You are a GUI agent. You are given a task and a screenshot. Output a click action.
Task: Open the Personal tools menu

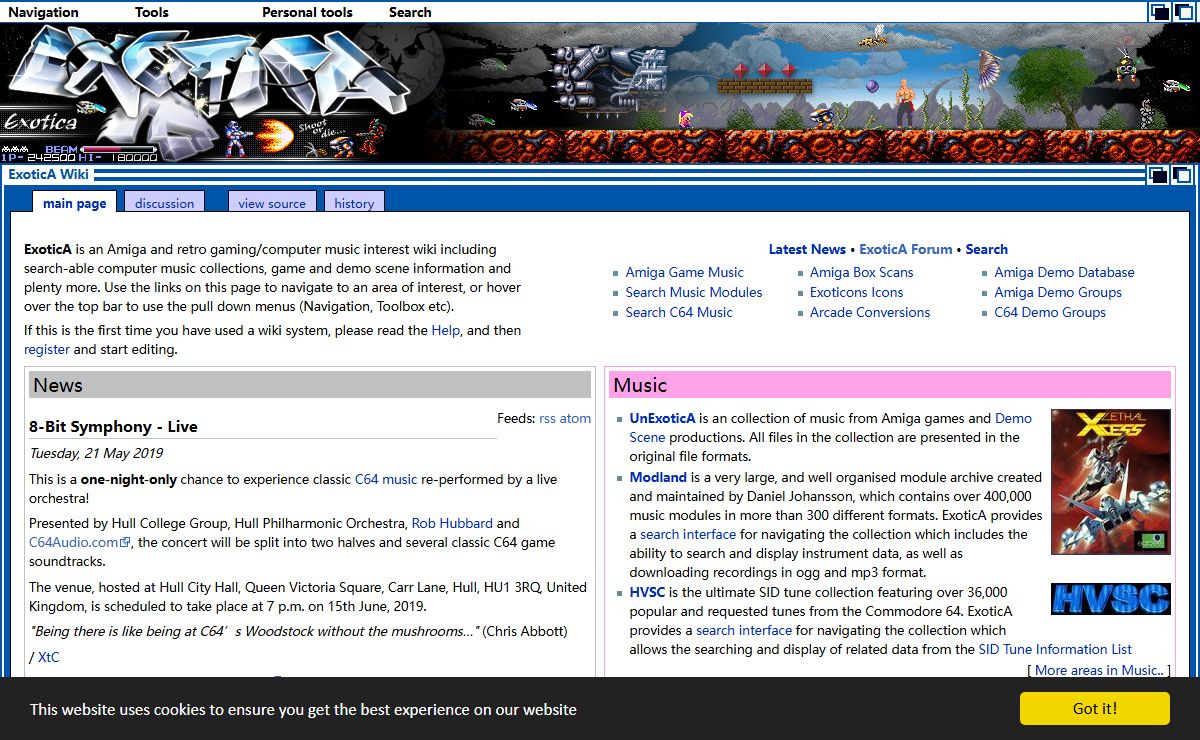[307, 12]
